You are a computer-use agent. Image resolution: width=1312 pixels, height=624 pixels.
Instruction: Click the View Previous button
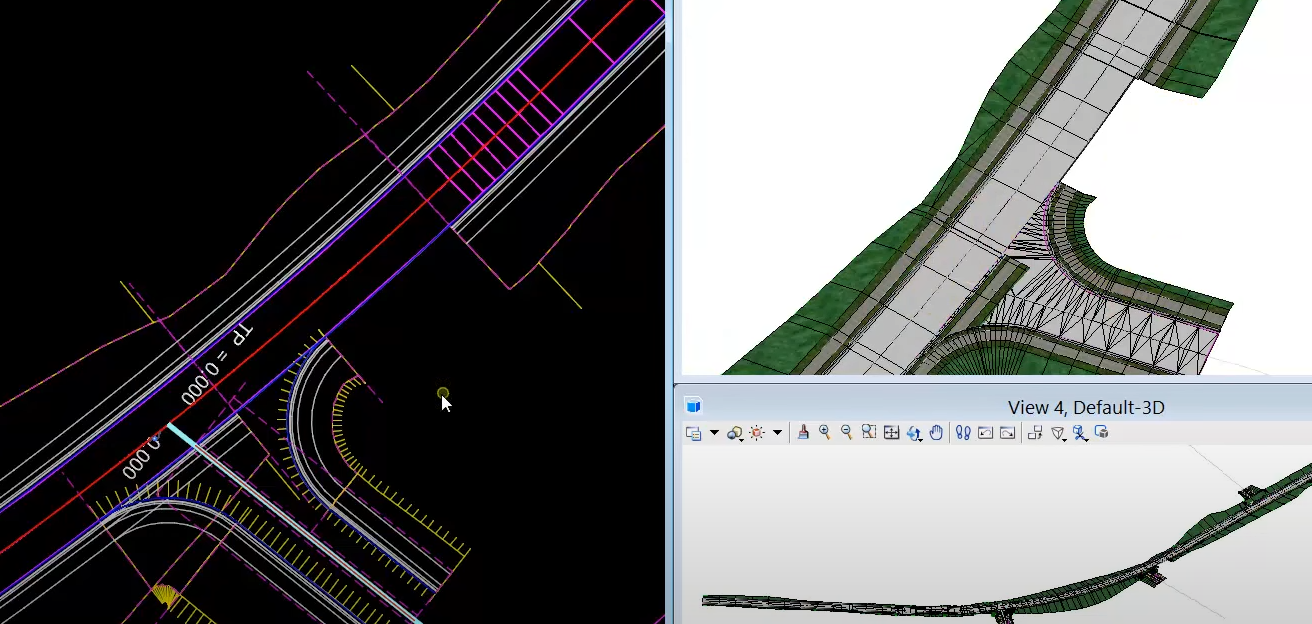pos(985,432)
